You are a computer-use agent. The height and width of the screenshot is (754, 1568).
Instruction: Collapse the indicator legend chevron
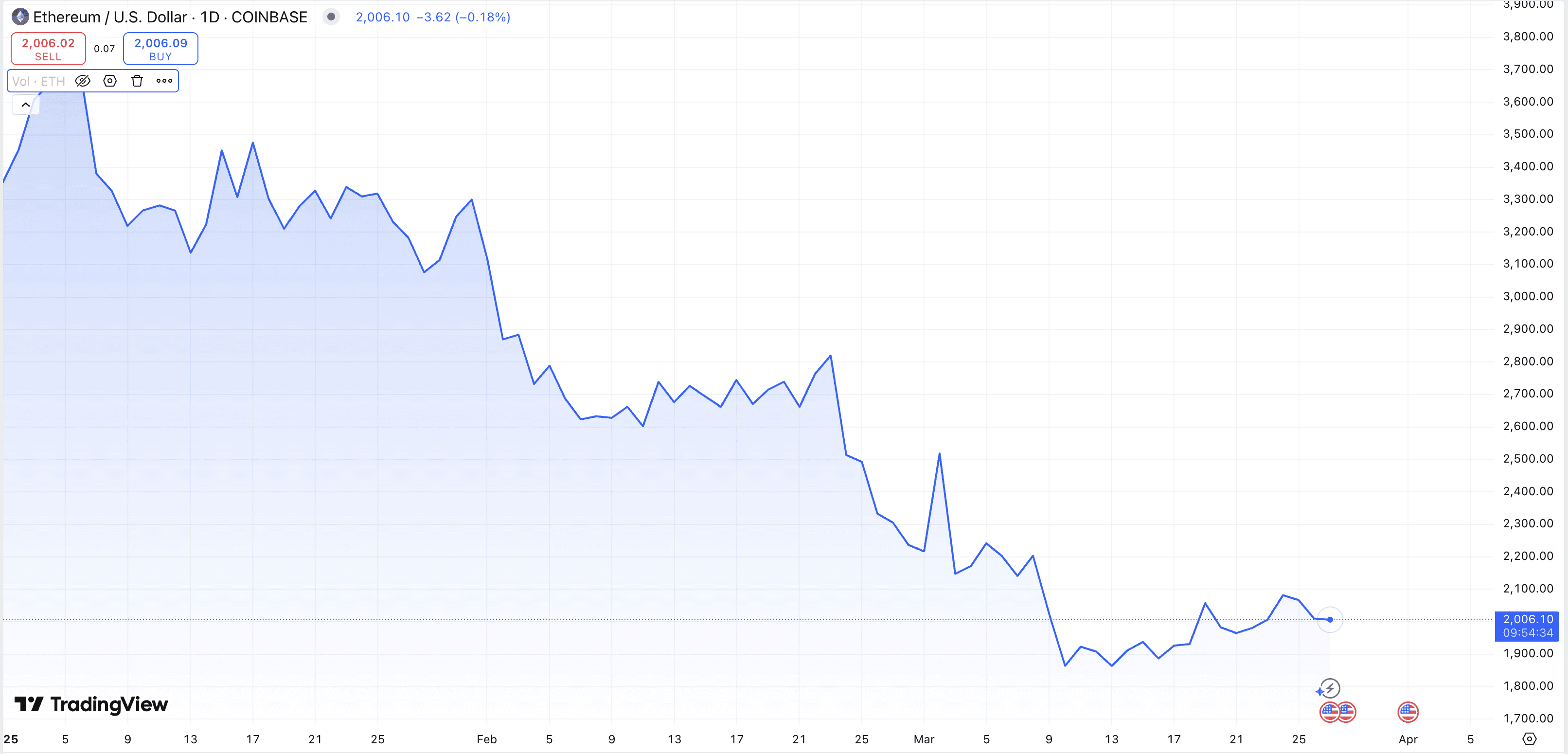[x=26, y=105]
